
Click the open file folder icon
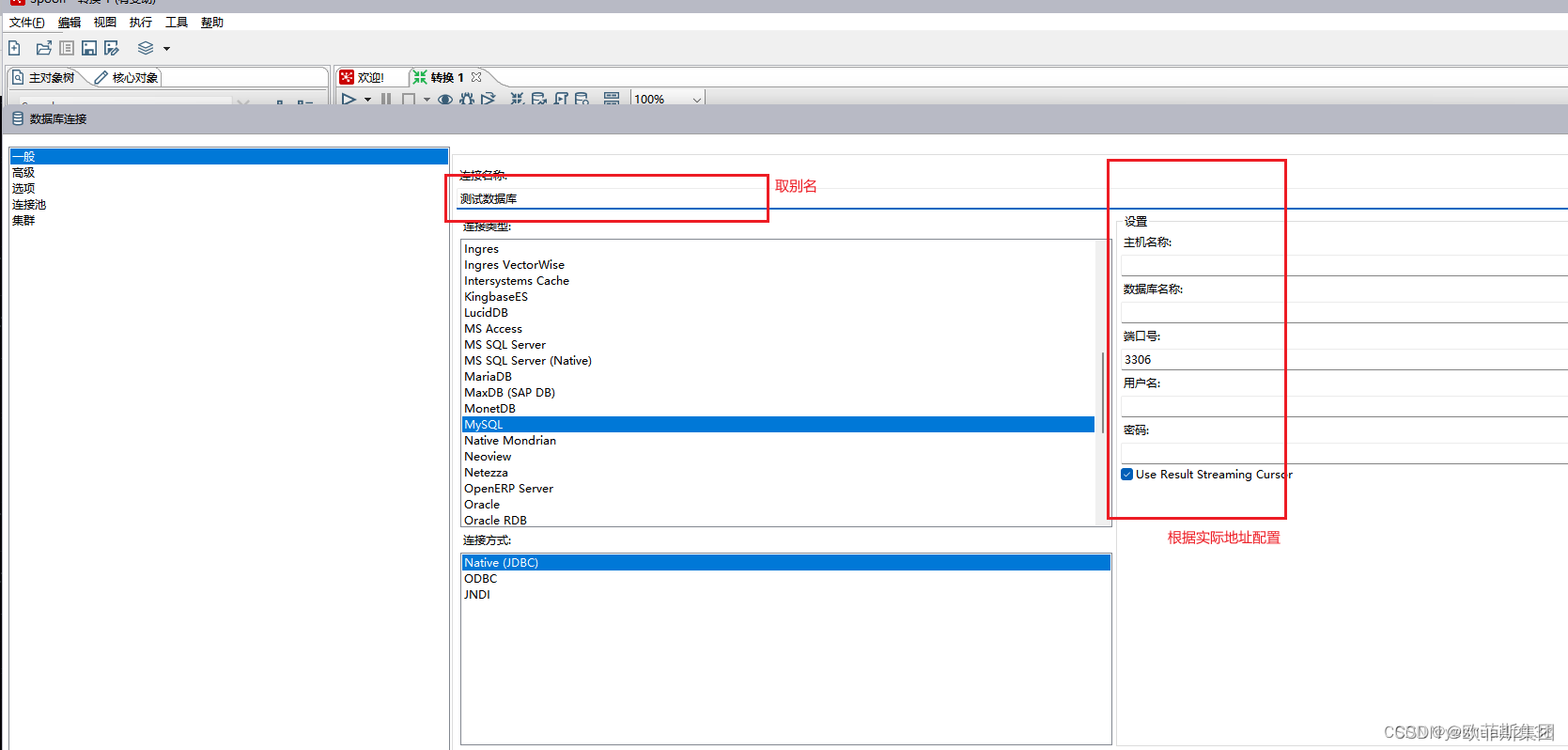click(x=43, y=48)
